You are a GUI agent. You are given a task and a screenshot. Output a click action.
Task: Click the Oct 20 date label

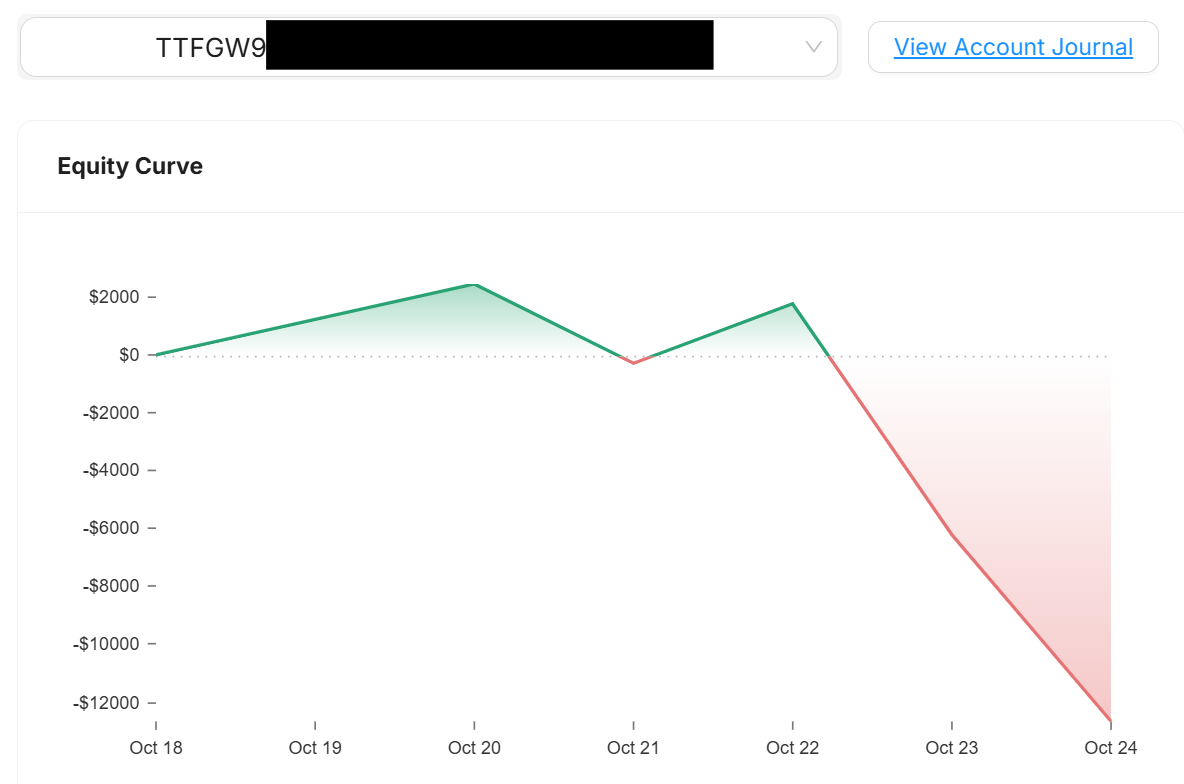tap(474, 748)
